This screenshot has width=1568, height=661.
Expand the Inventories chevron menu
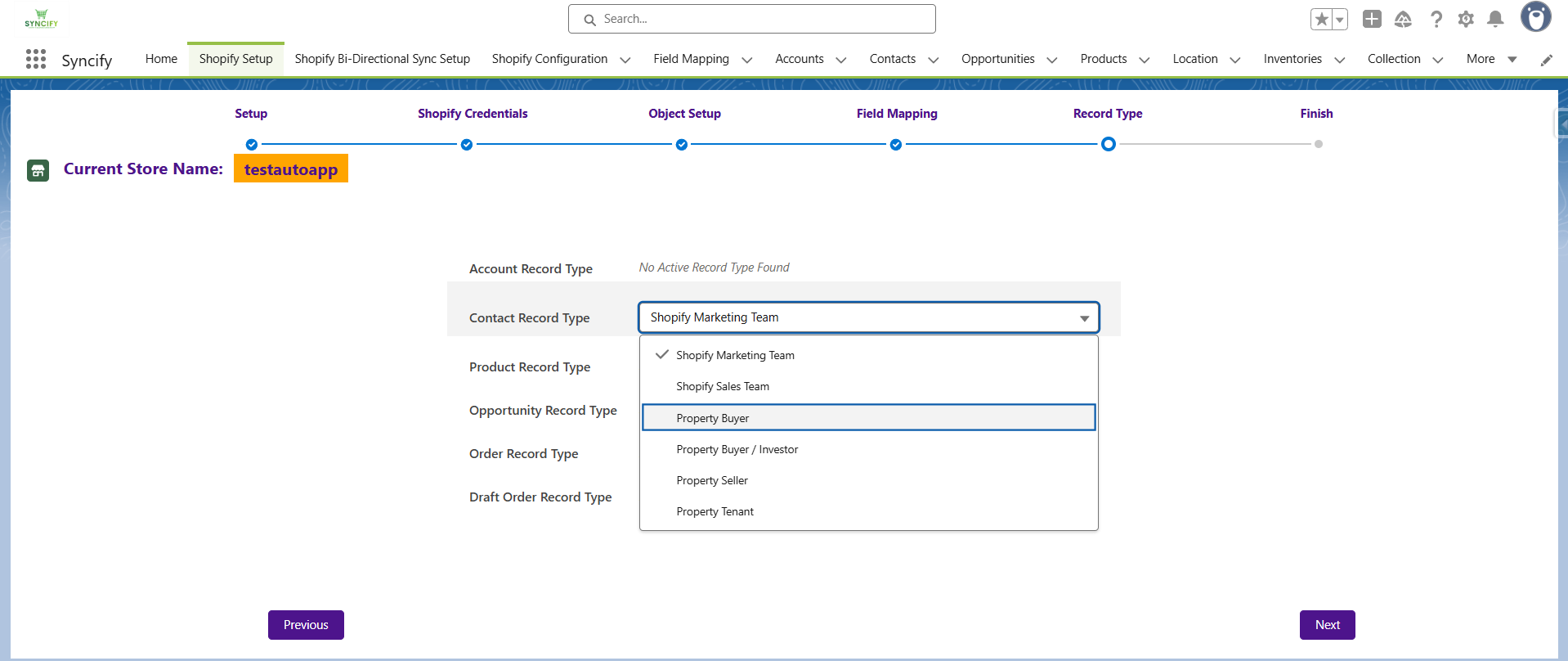click(1339, 60)
